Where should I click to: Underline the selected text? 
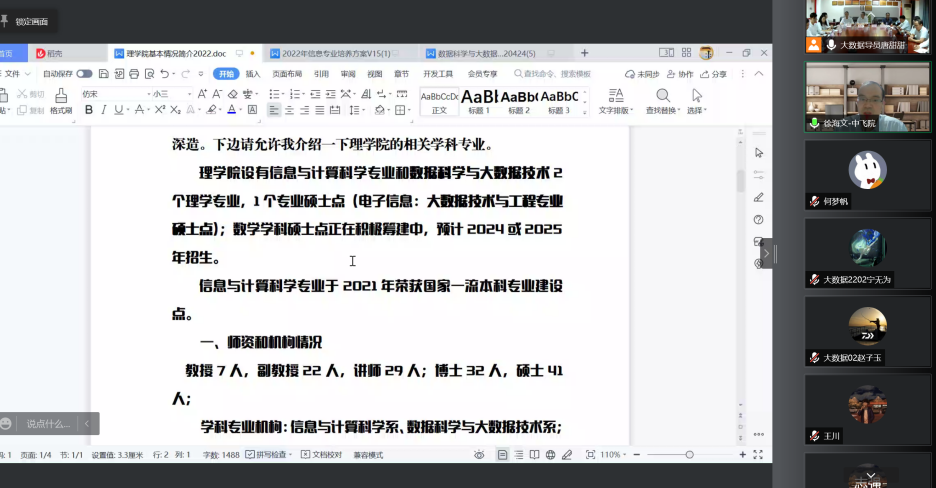118,110
